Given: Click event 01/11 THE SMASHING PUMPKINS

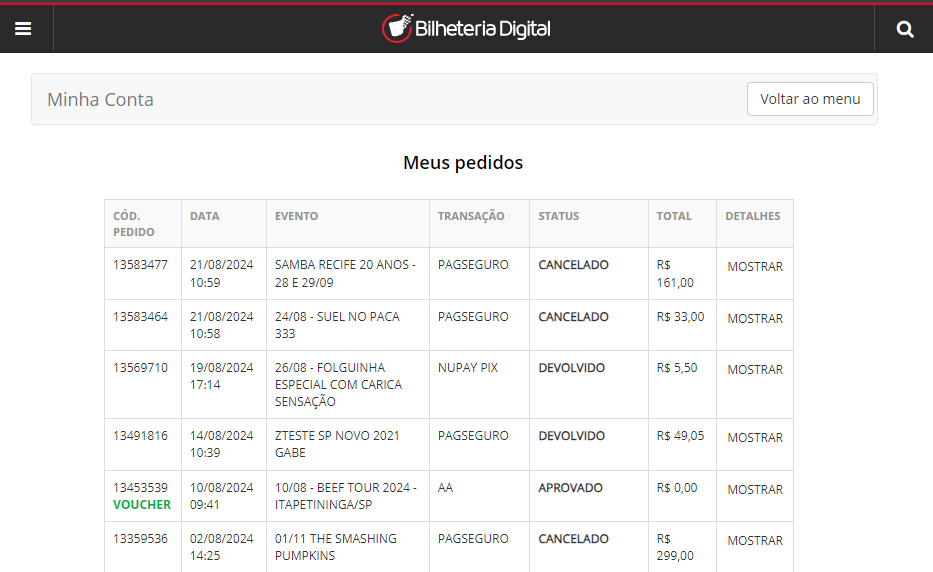Looking at the screenshot, I should (x=336, y=547).
